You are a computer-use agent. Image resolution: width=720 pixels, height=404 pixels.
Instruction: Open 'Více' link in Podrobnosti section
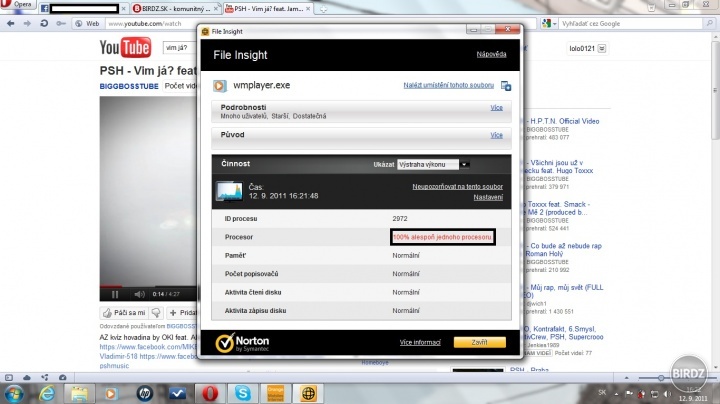click(496, 107)
